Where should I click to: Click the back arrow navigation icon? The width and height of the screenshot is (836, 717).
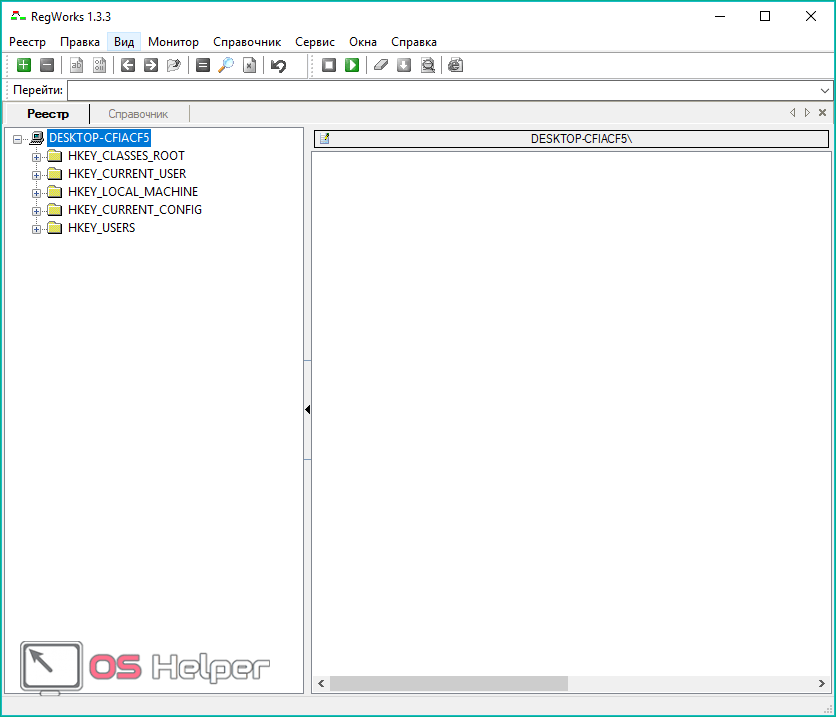tap(128, 66)
